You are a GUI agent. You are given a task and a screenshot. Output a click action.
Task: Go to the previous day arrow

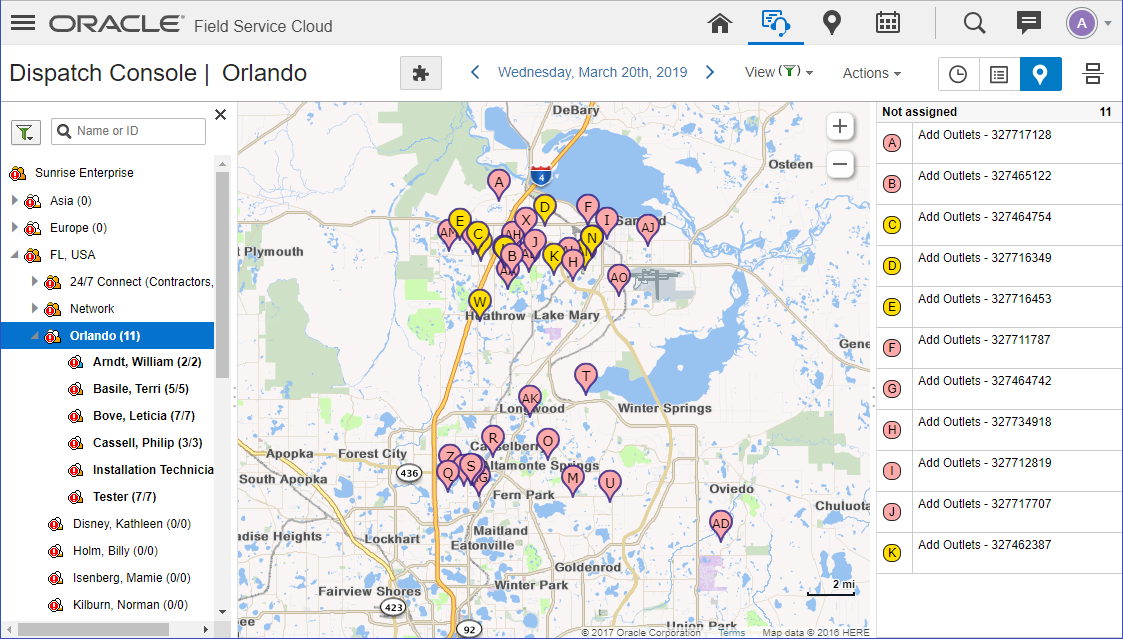pos(475,72)
